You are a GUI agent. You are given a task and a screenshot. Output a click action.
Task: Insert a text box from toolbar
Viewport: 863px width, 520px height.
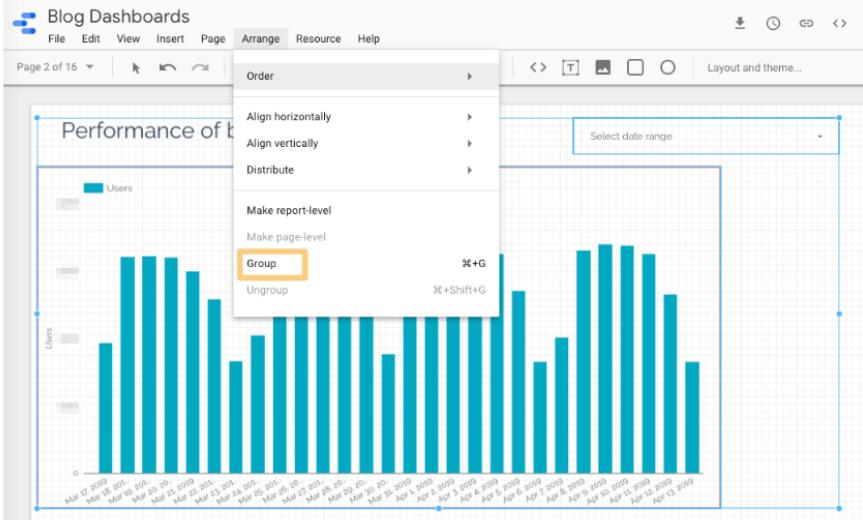click(570, 68)
